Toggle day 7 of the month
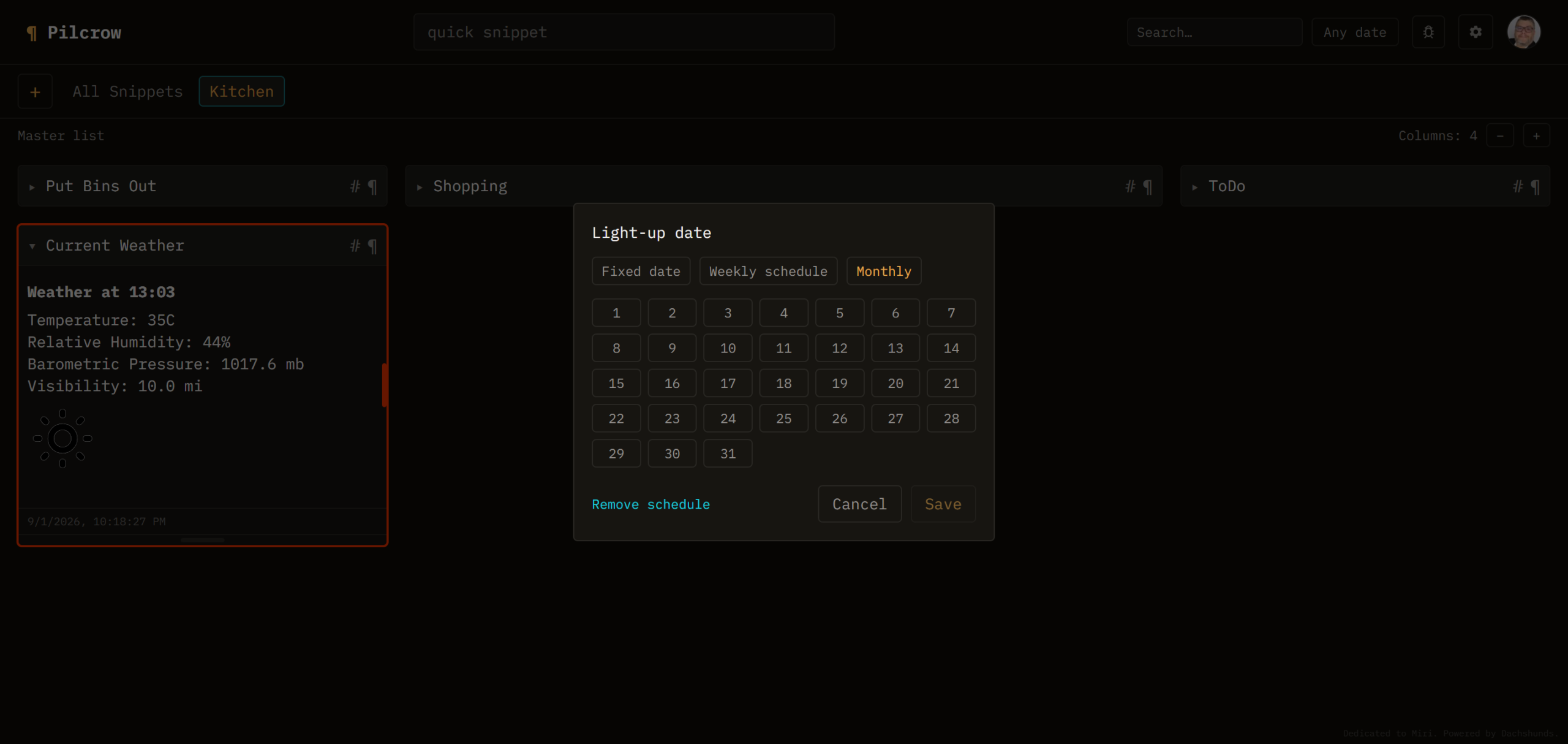The width and height of the screenshot is (1568, 744). (951, 313)
